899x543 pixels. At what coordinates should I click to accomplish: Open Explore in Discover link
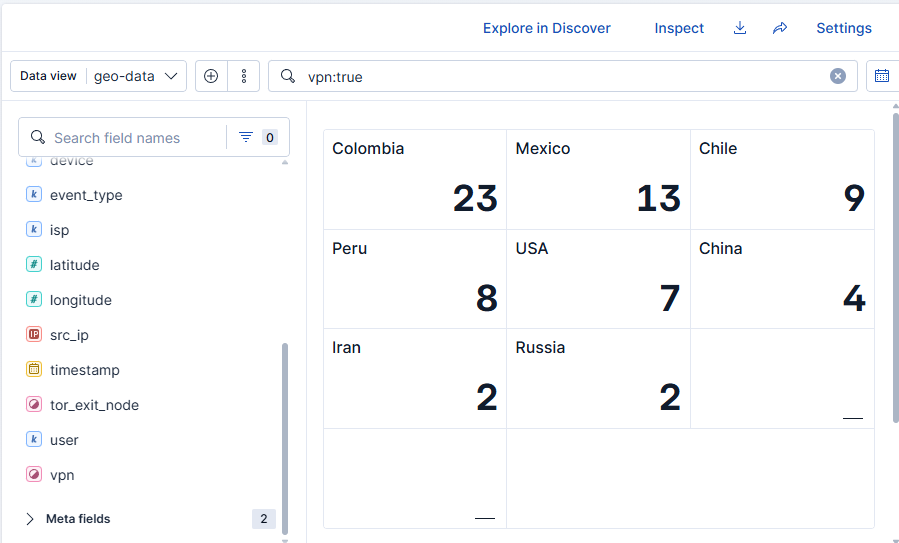click(546, 28)
